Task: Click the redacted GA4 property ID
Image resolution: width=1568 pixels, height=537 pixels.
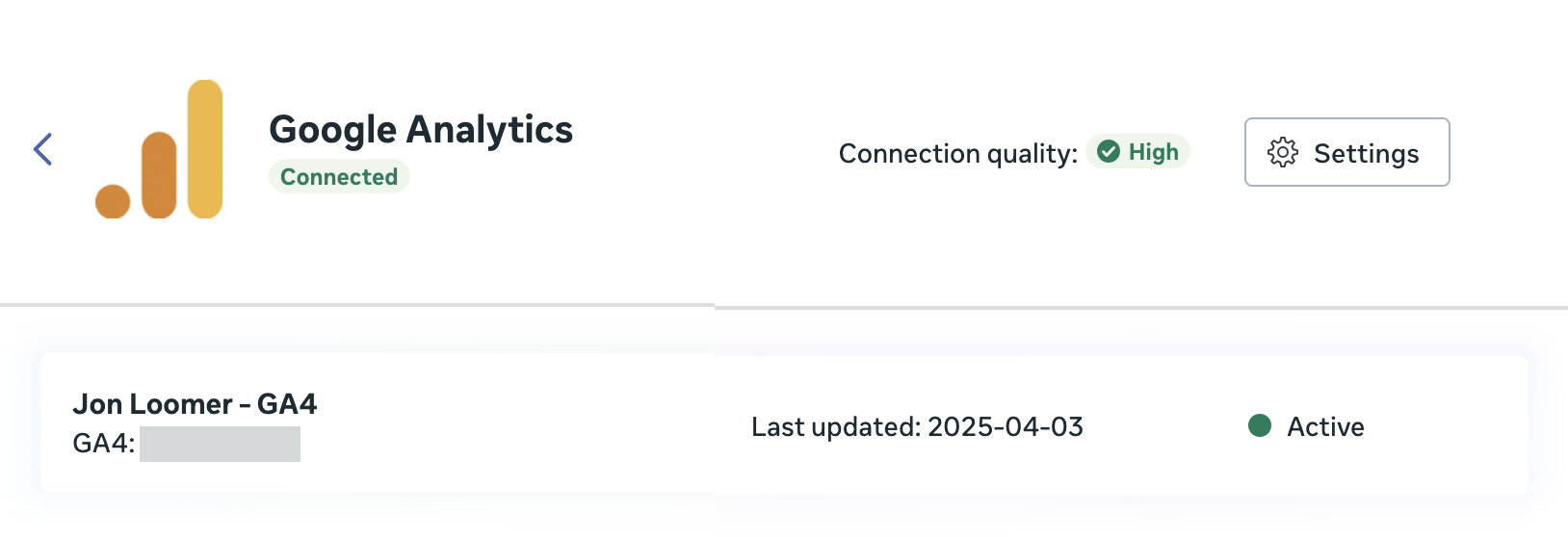Action: point(220,445)
